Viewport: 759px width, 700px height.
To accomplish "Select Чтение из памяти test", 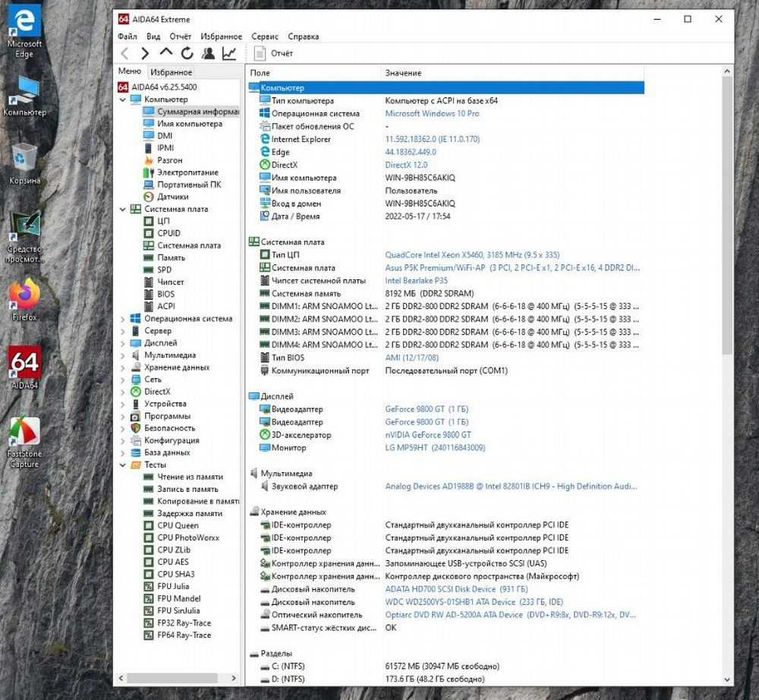I will [x=190, y=477].
